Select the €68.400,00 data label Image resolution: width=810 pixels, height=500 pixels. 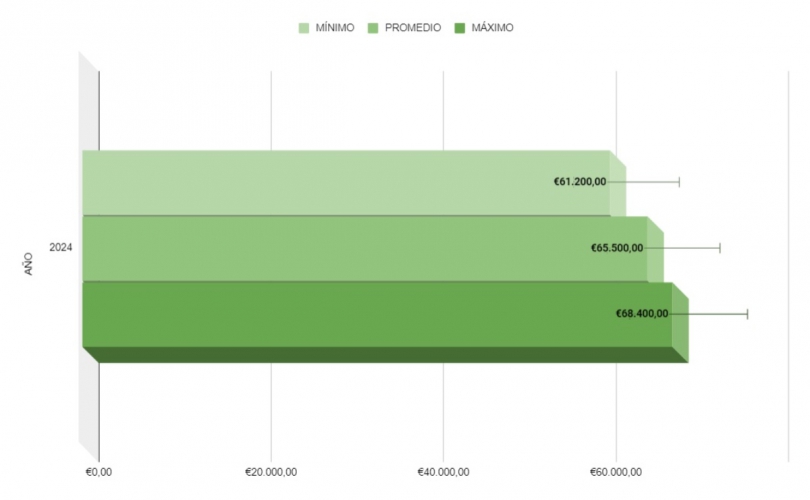coord(642,314)
